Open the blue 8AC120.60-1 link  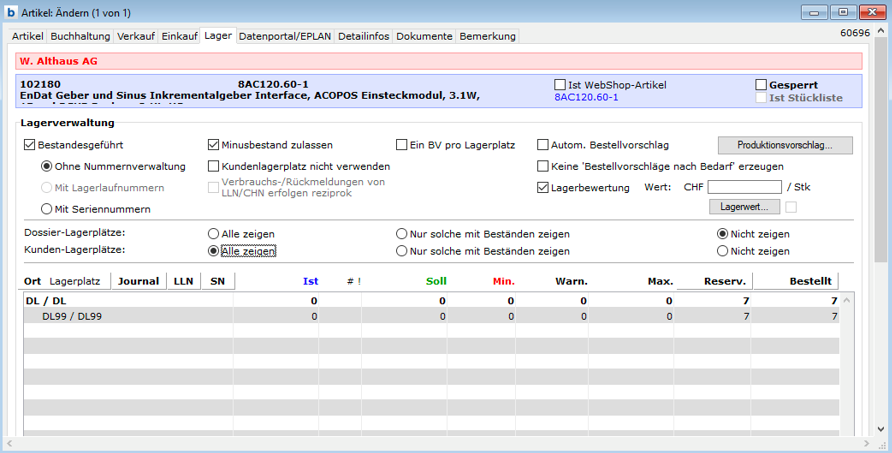click(586, 97)
